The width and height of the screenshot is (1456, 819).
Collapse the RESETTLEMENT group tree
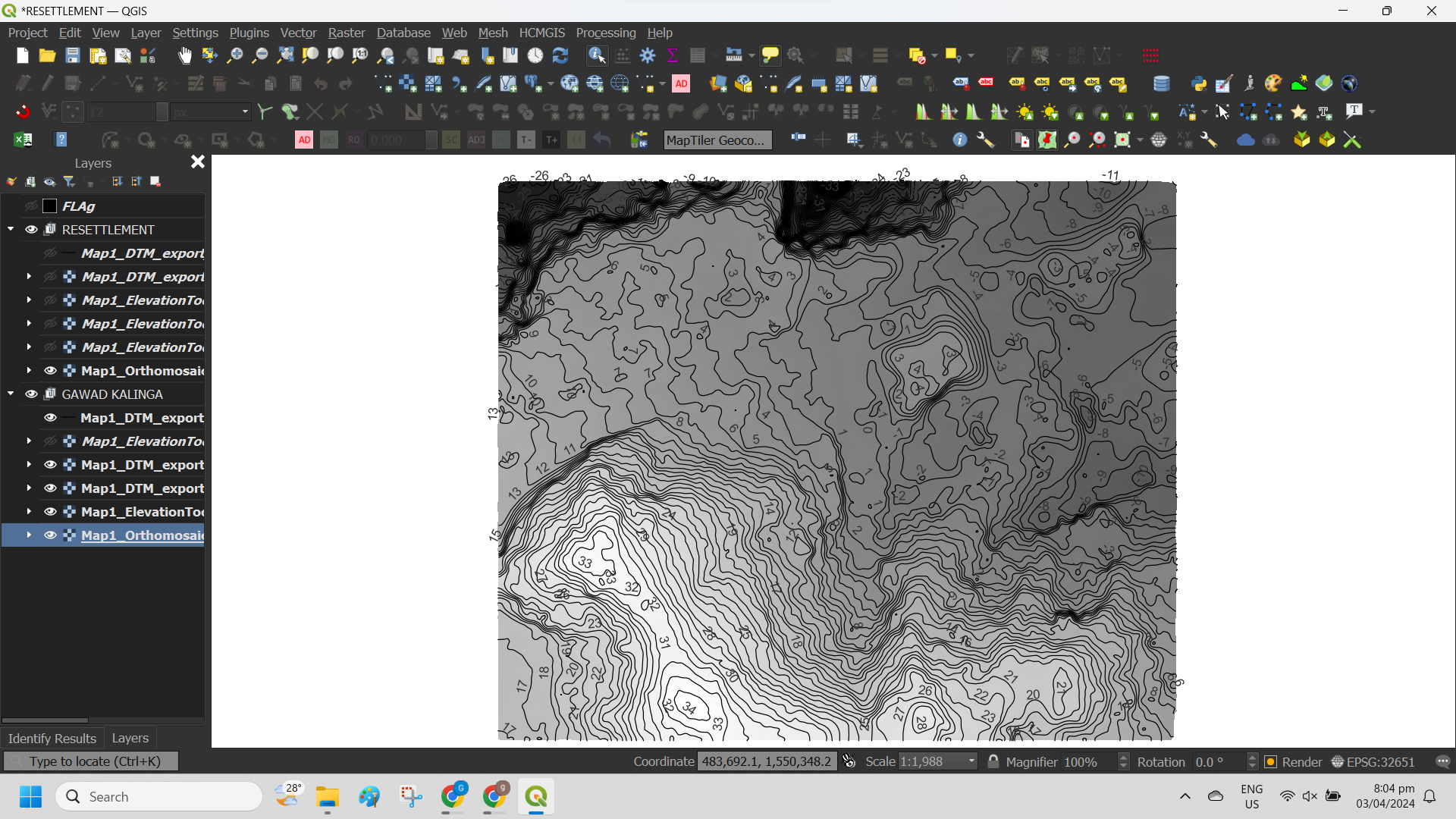click(x=11, y=229)
